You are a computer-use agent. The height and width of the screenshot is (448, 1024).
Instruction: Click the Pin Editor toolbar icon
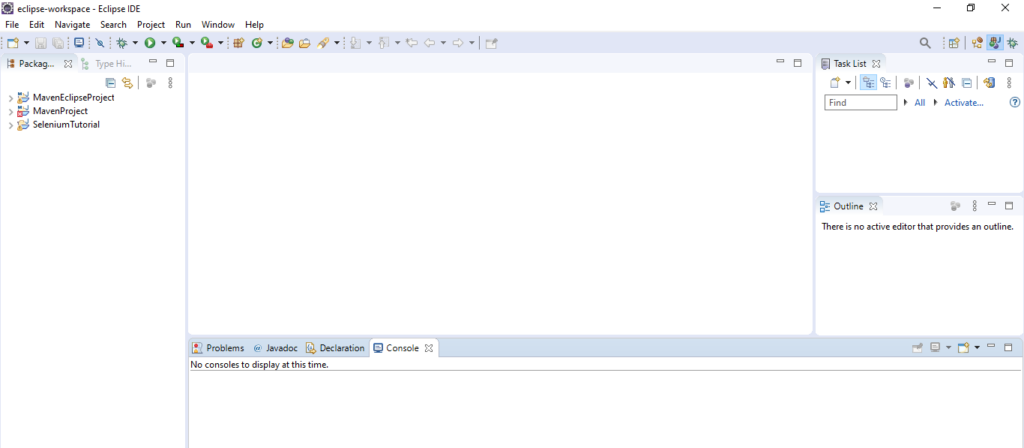tap(492, 43)
